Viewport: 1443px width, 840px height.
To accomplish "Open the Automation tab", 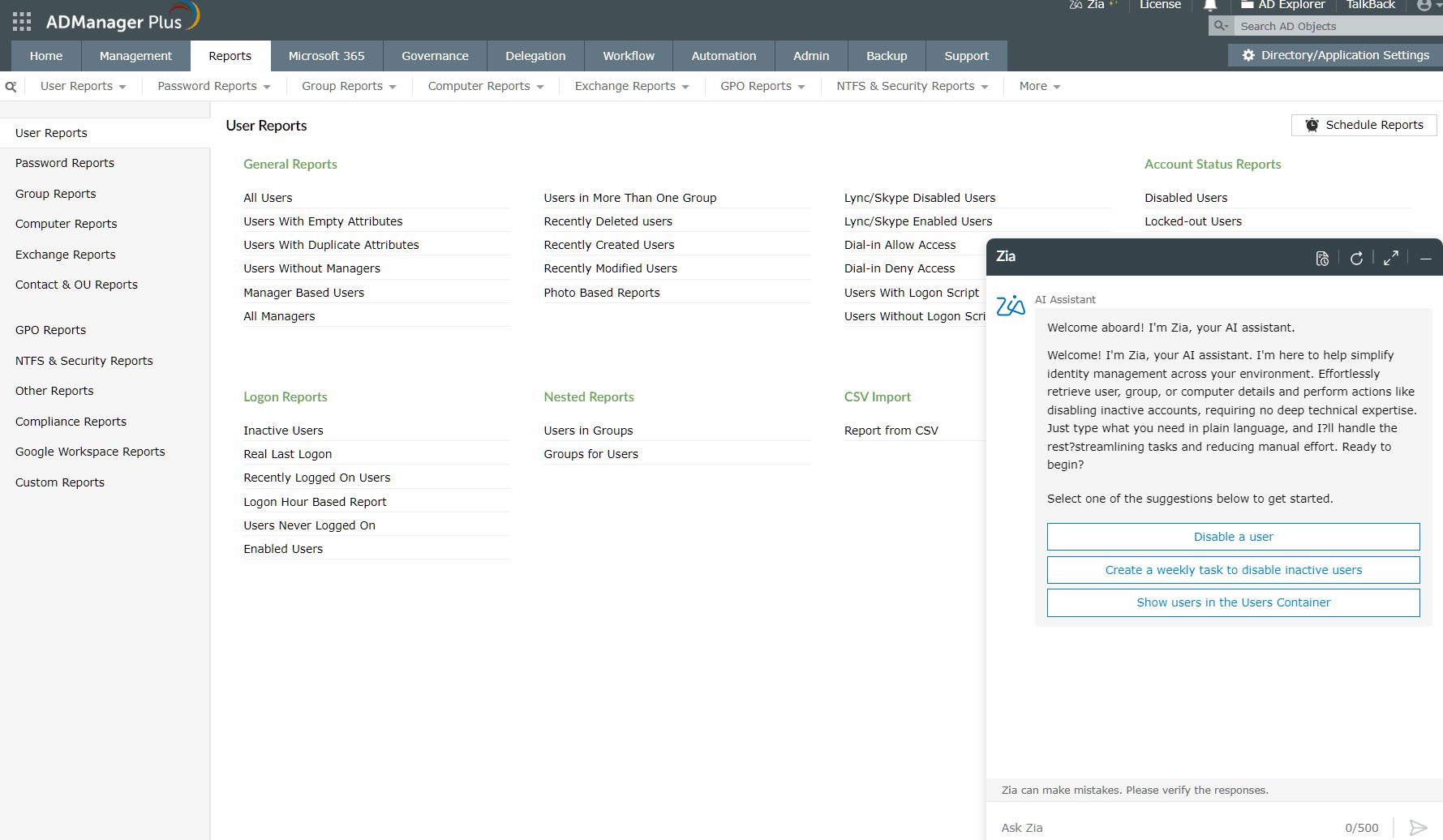I will click(x=724, y=56).
